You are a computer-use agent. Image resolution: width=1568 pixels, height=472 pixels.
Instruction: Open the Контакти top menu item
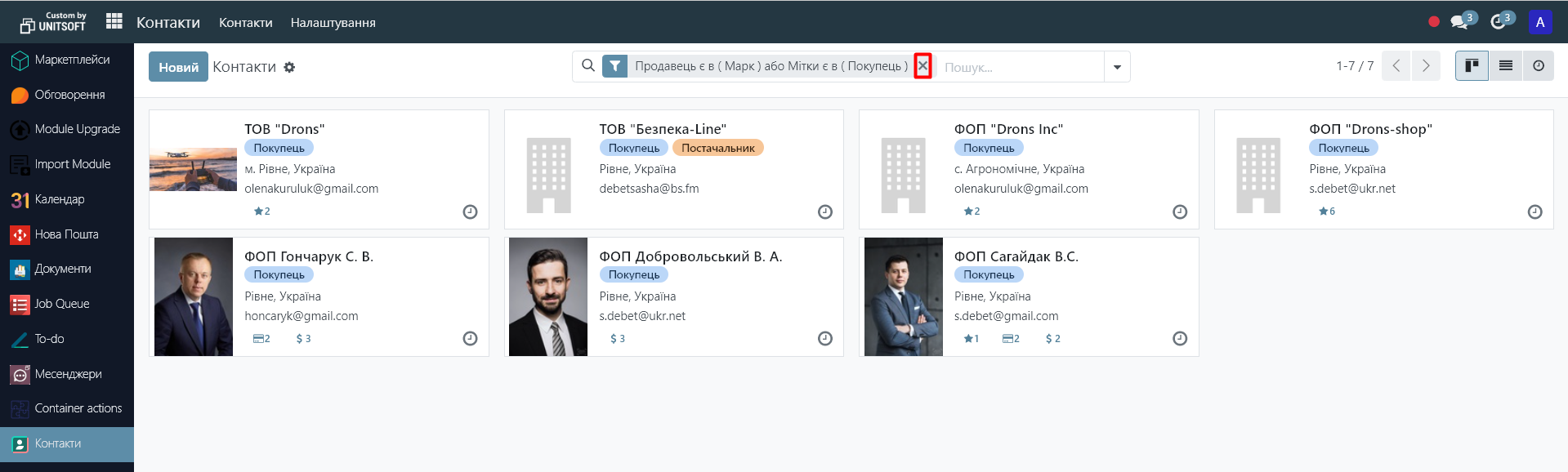point(245,23)
